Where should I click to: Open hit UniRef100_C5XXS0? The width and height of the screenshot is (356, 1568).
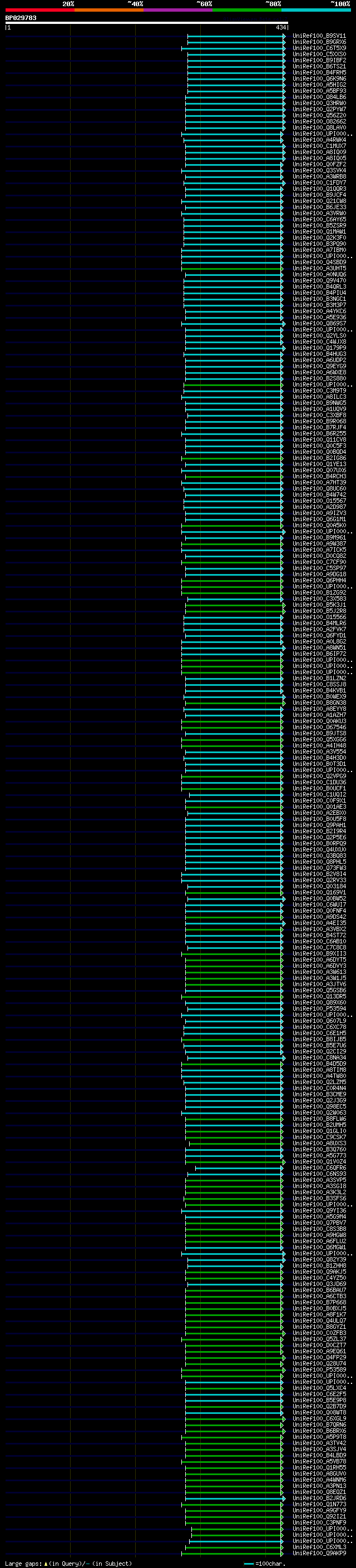(319, 54)
